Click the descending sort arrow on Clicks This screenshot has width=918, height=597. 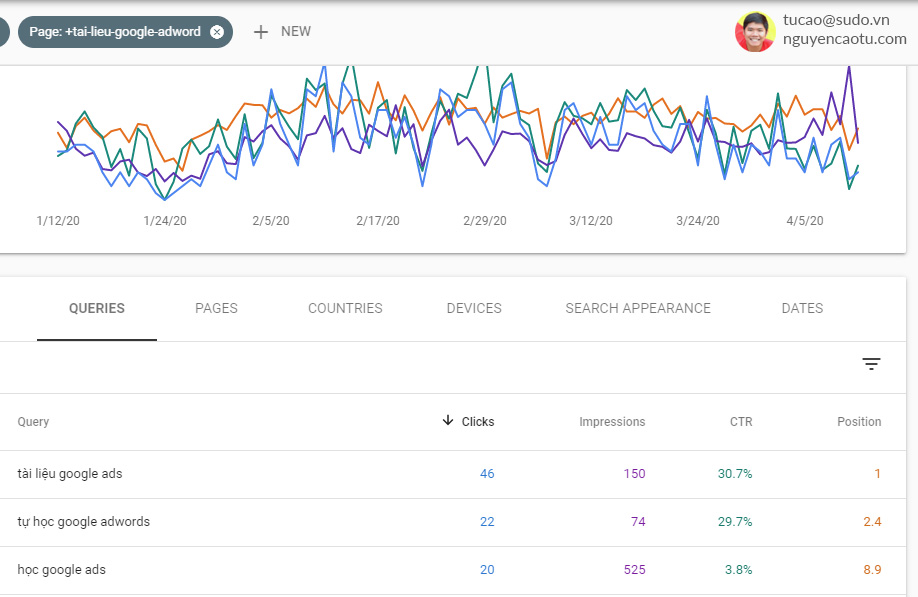tap(447, 421)
